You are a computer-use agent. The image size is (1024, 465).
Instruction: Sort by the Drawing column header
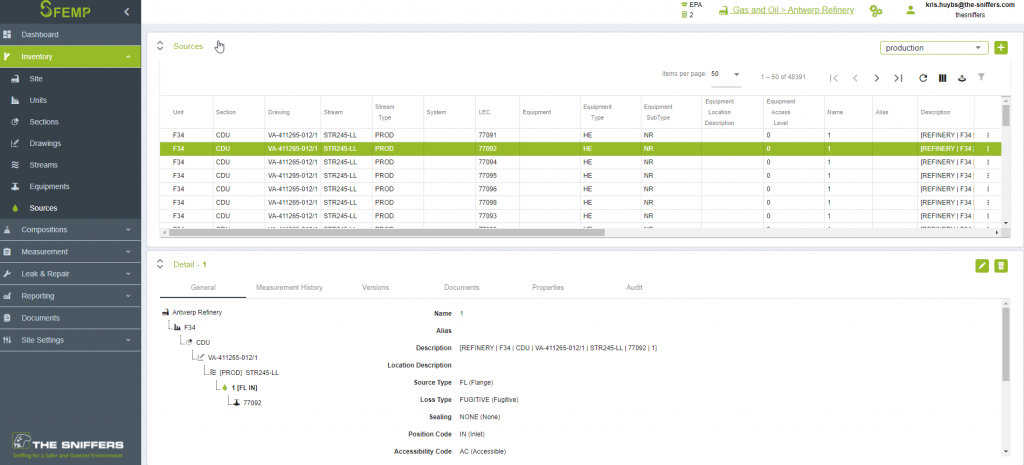pyautogui.click(x=278, y=112)
